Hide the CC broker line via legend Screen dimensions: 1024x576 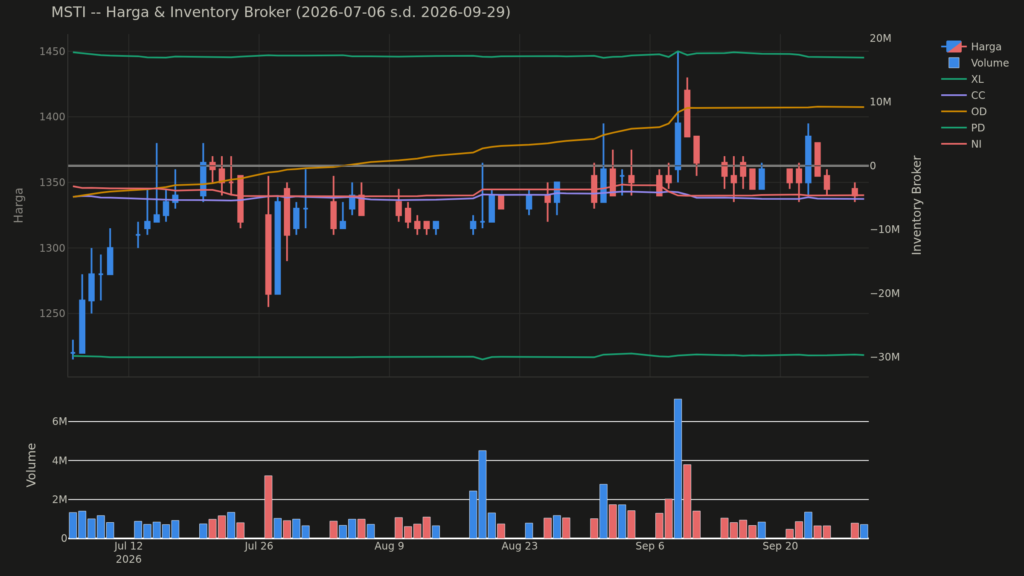(x=963, y=95)
